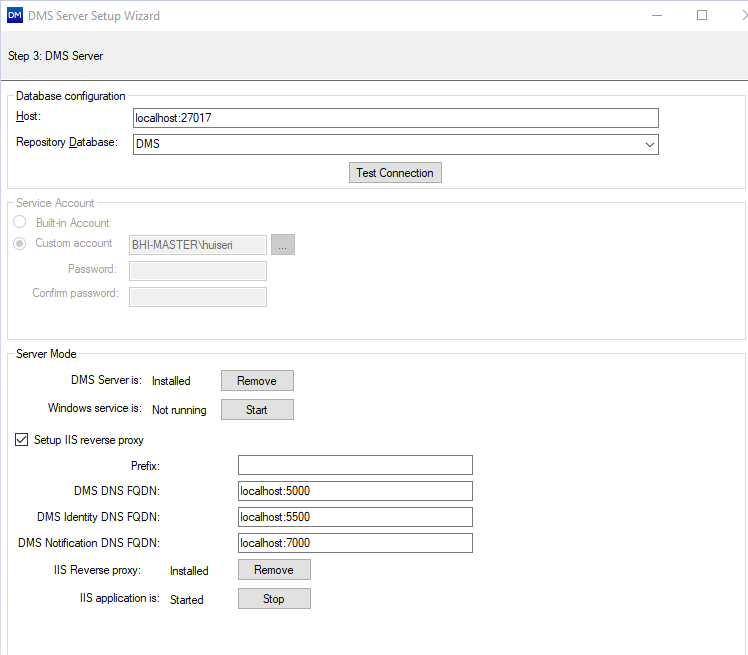This screenshot has height=655, width=748.
Task: Click the Confirm password field
Action: [198, 295]
